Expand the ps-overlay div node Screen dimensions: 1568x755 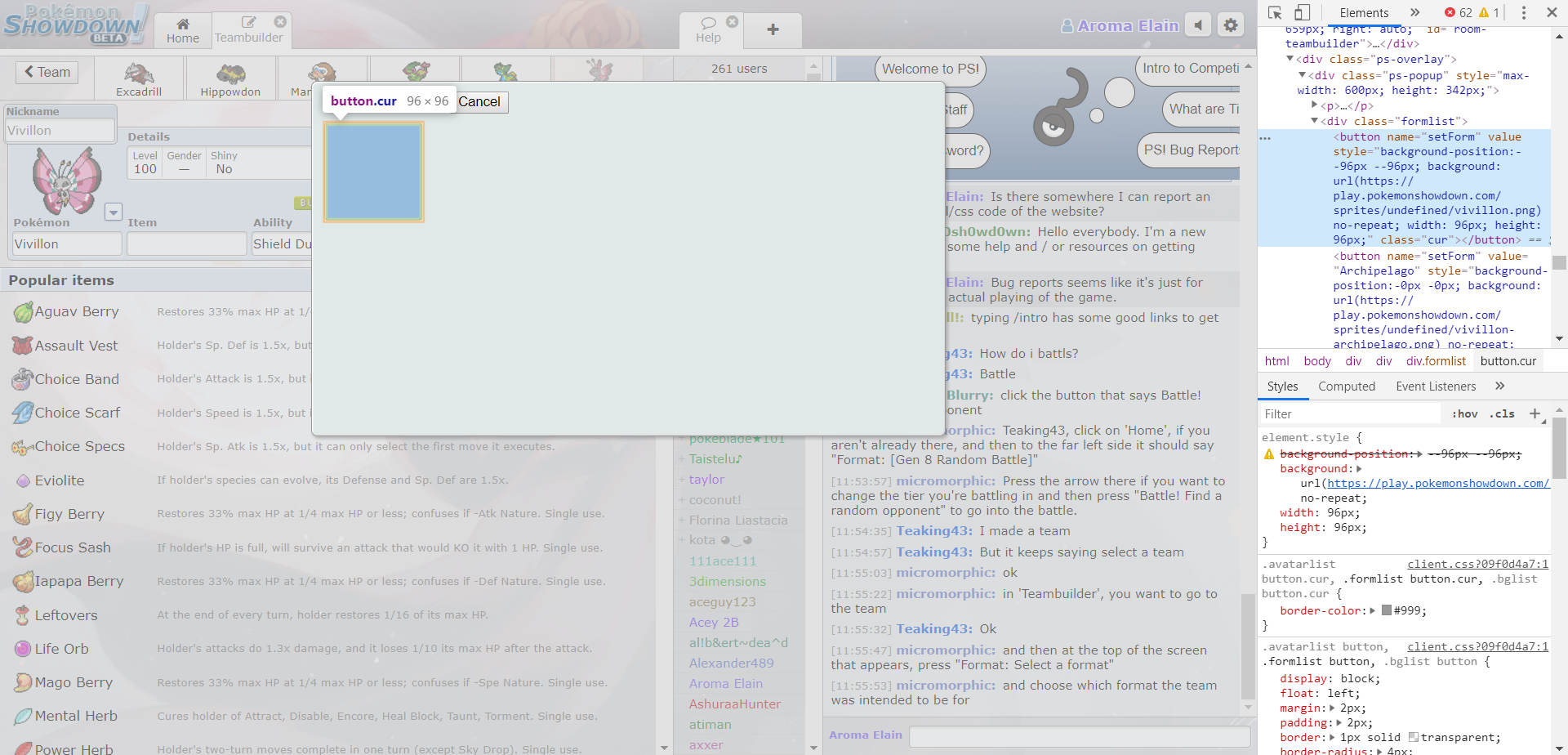pos(1290,59)
